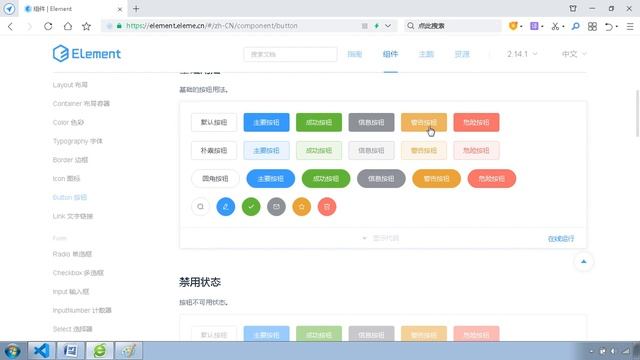
Task: Expand the 2.14.1 version dropdown
Action: click(x=522, y=54)
